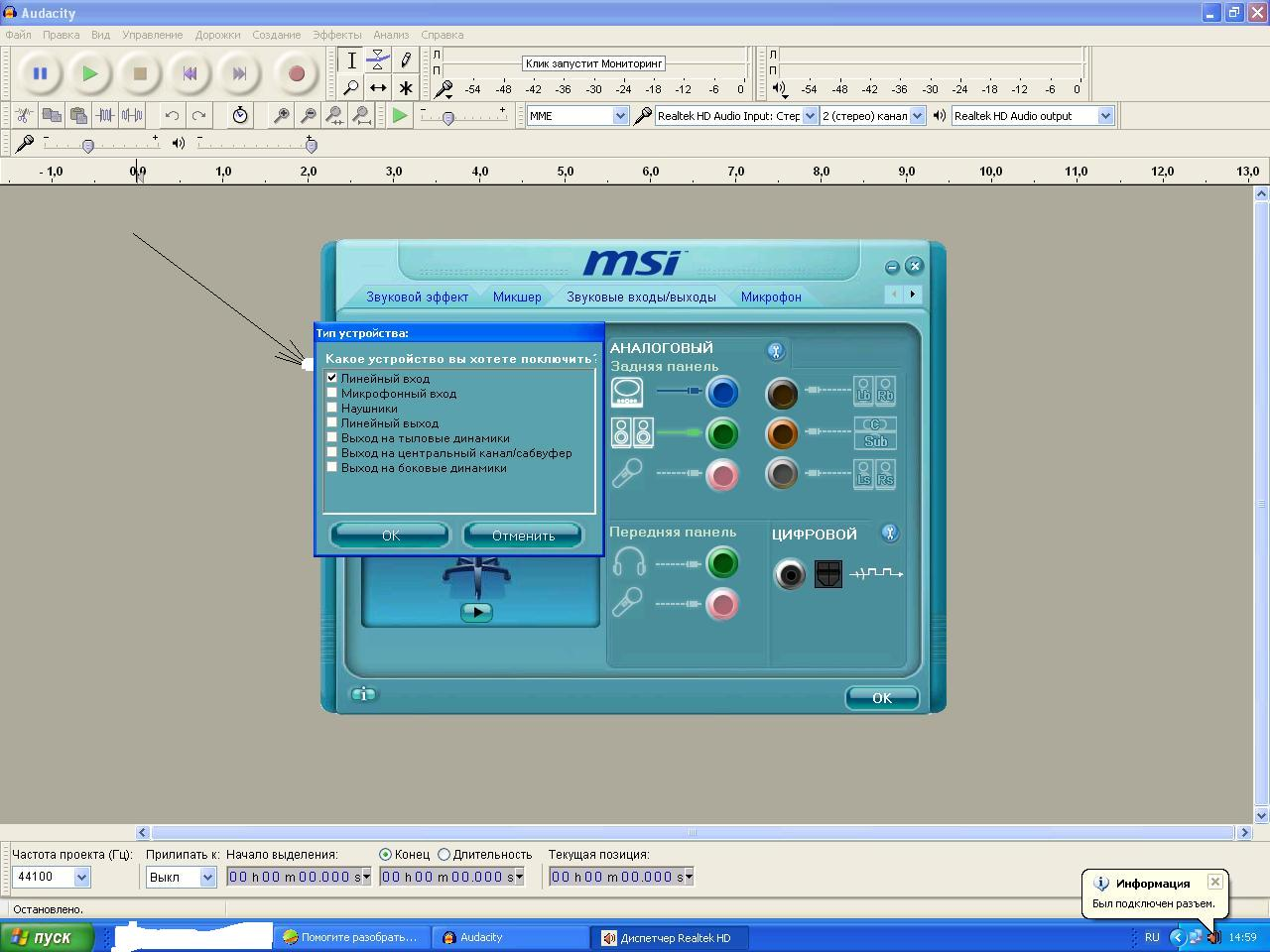The image size is (1270, 952).
Task: Switch to the Микшер tab
Action: (x=517, y=297)
